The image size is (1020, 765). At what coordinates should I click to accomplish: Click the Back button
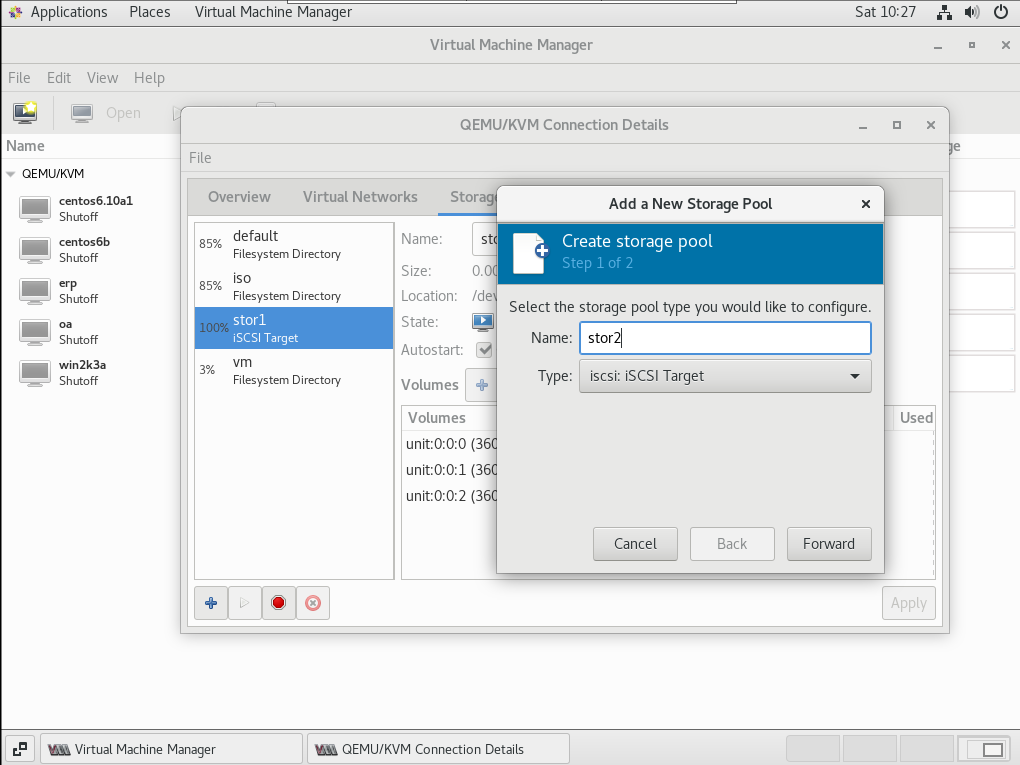(732, 544)
